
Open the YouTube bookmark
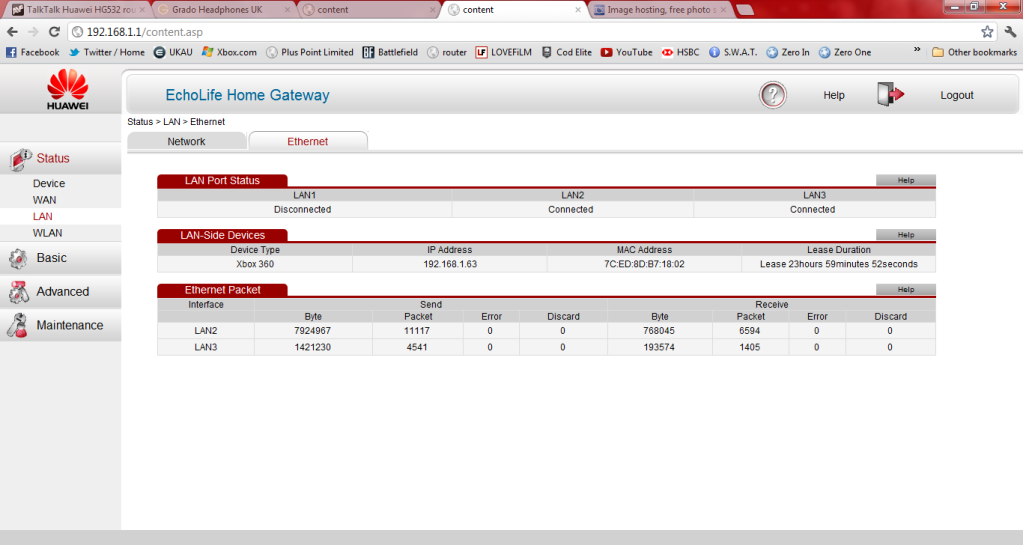pyautogui.click(x=626, y=52)
